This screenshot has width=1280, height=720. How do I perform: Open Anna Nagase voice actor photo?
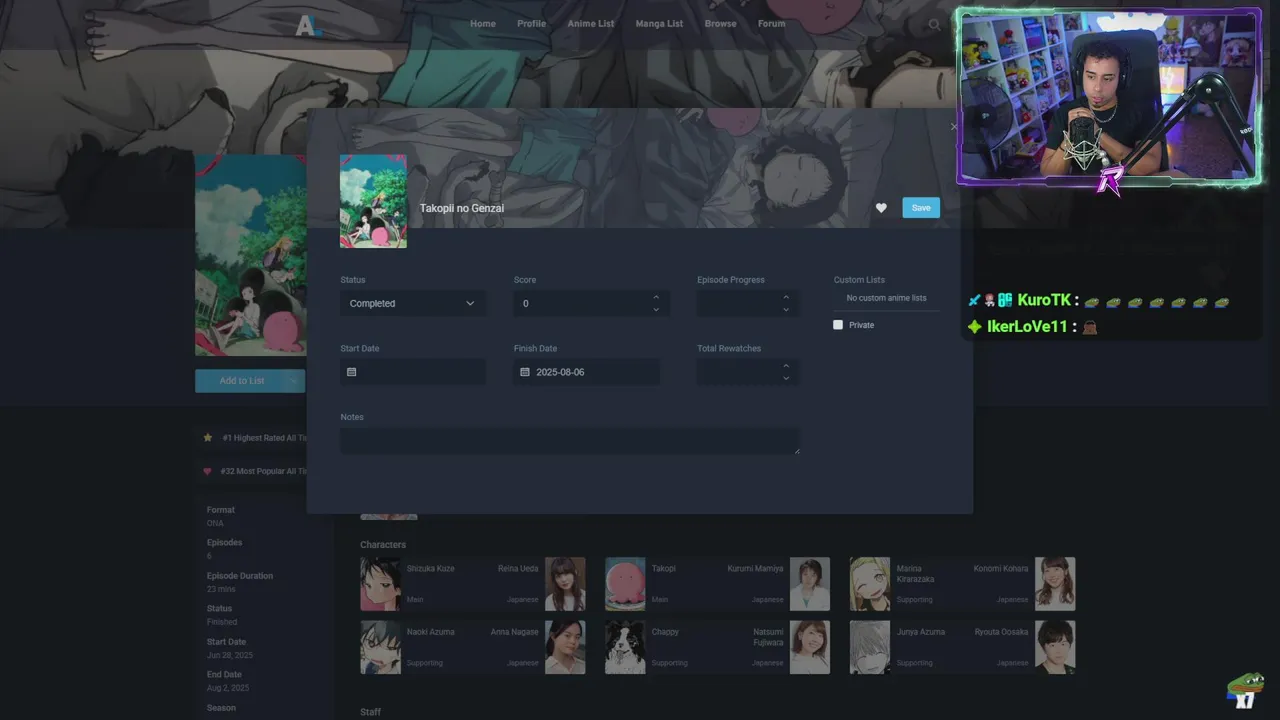(565, 647)
